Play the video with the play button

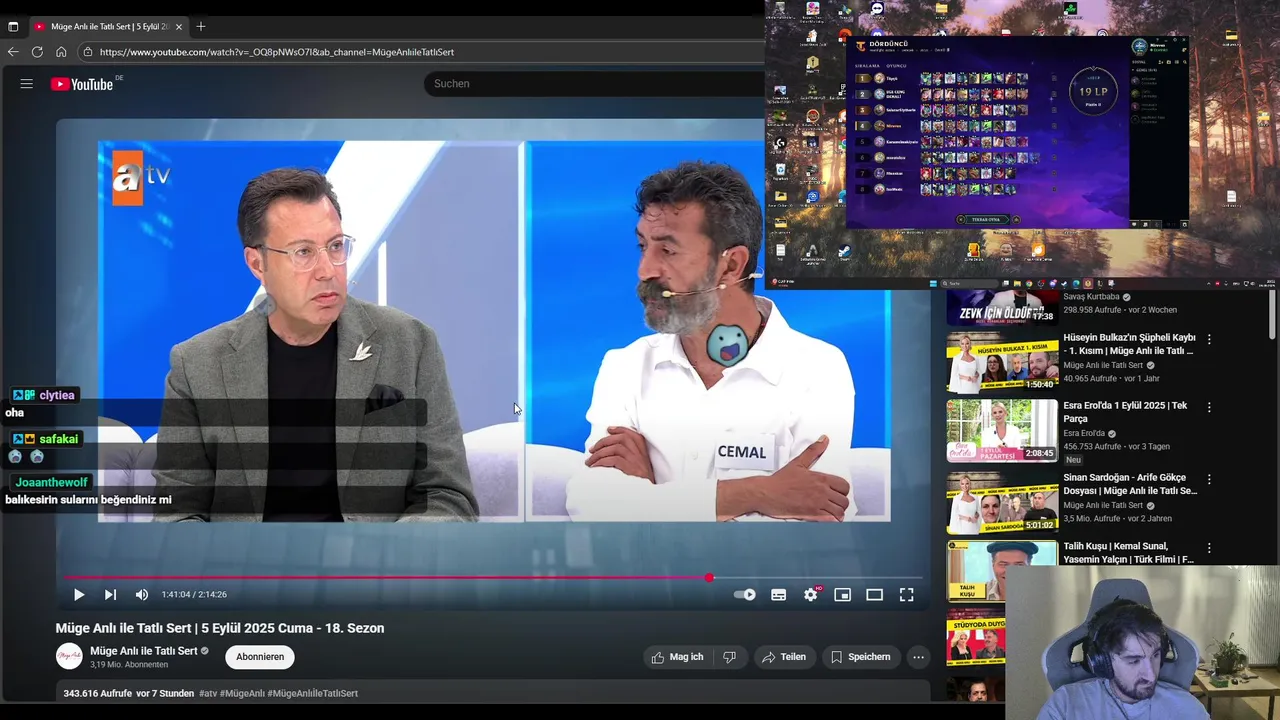point(78,594)
